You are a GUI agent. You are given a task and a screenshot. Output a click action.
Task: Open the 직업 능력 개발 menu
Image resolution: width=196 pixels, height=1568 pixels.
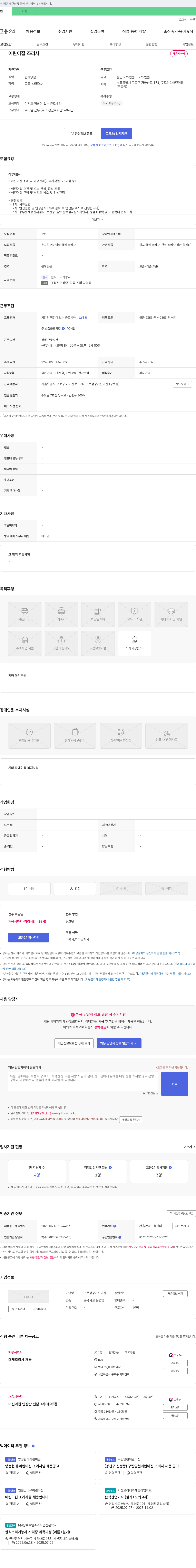coord(134,31)
